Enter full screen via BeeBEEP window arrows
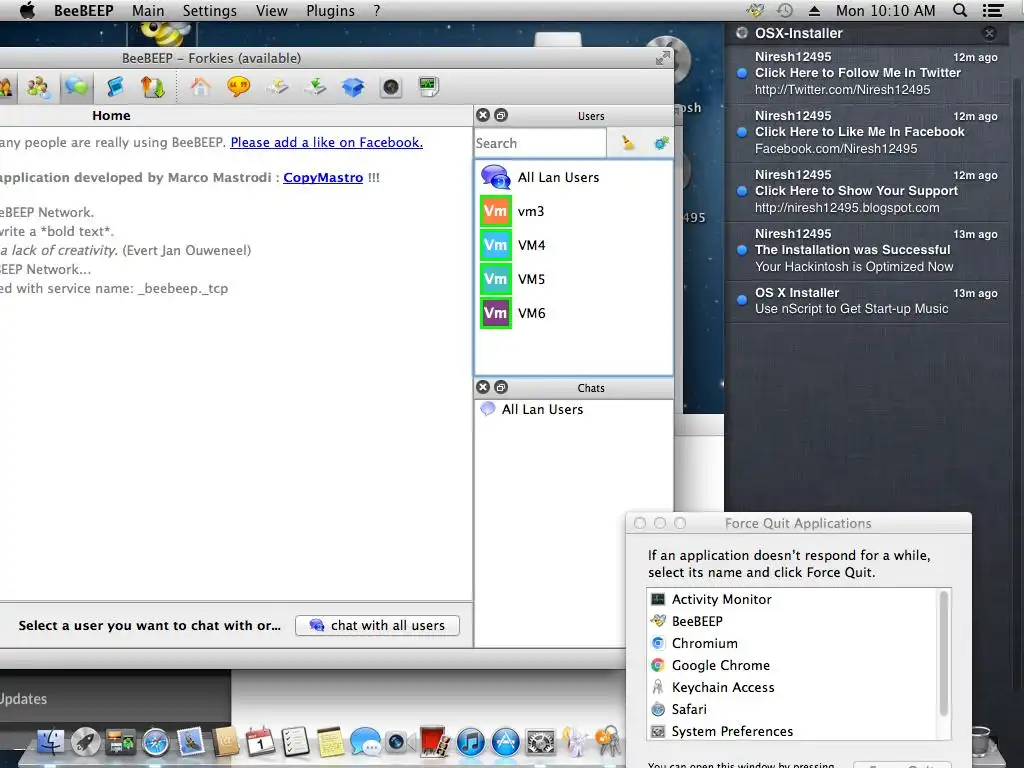 click(662, 58)
